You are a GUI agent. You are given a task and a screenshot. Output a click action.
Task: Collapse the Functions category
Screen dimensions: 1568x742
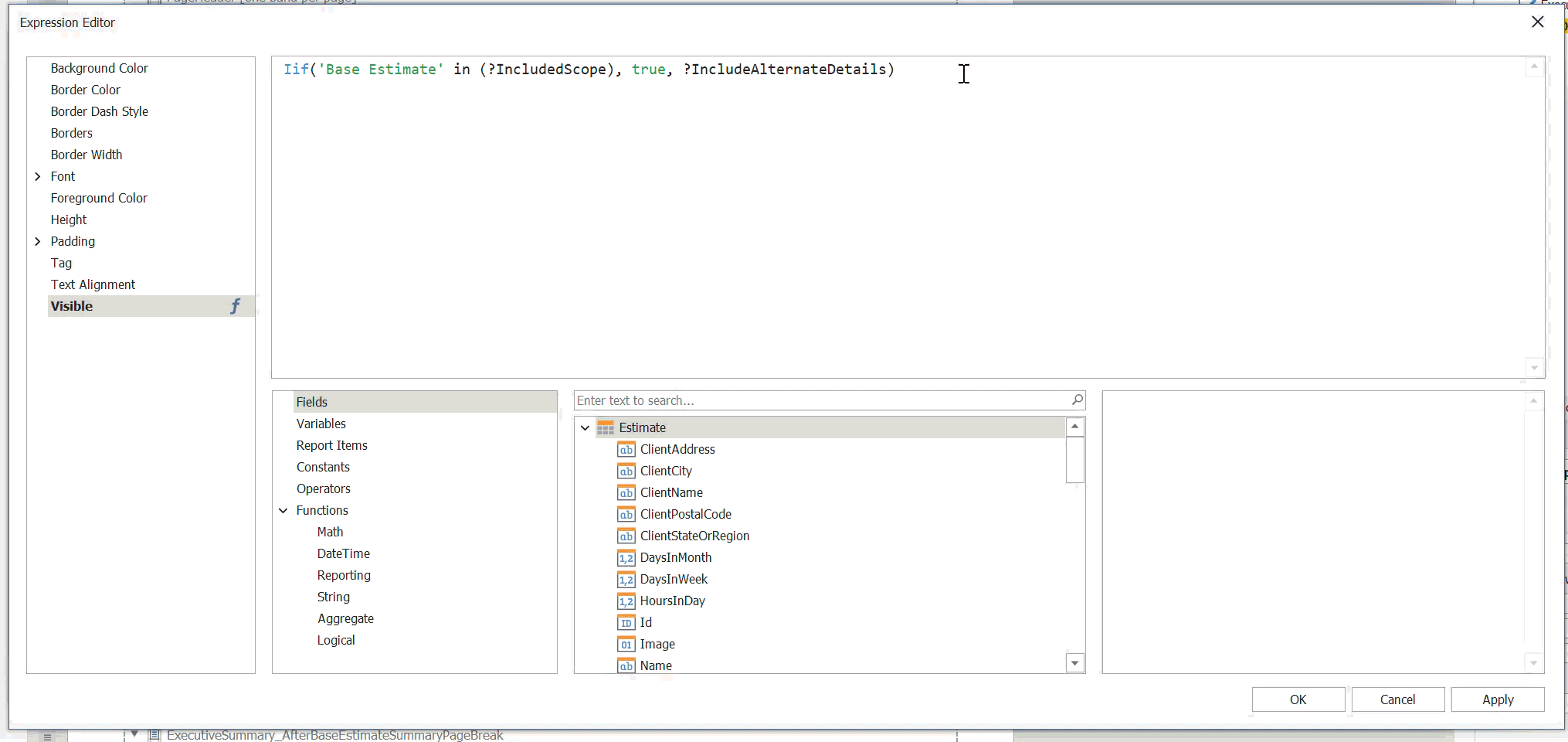[283, 510]
